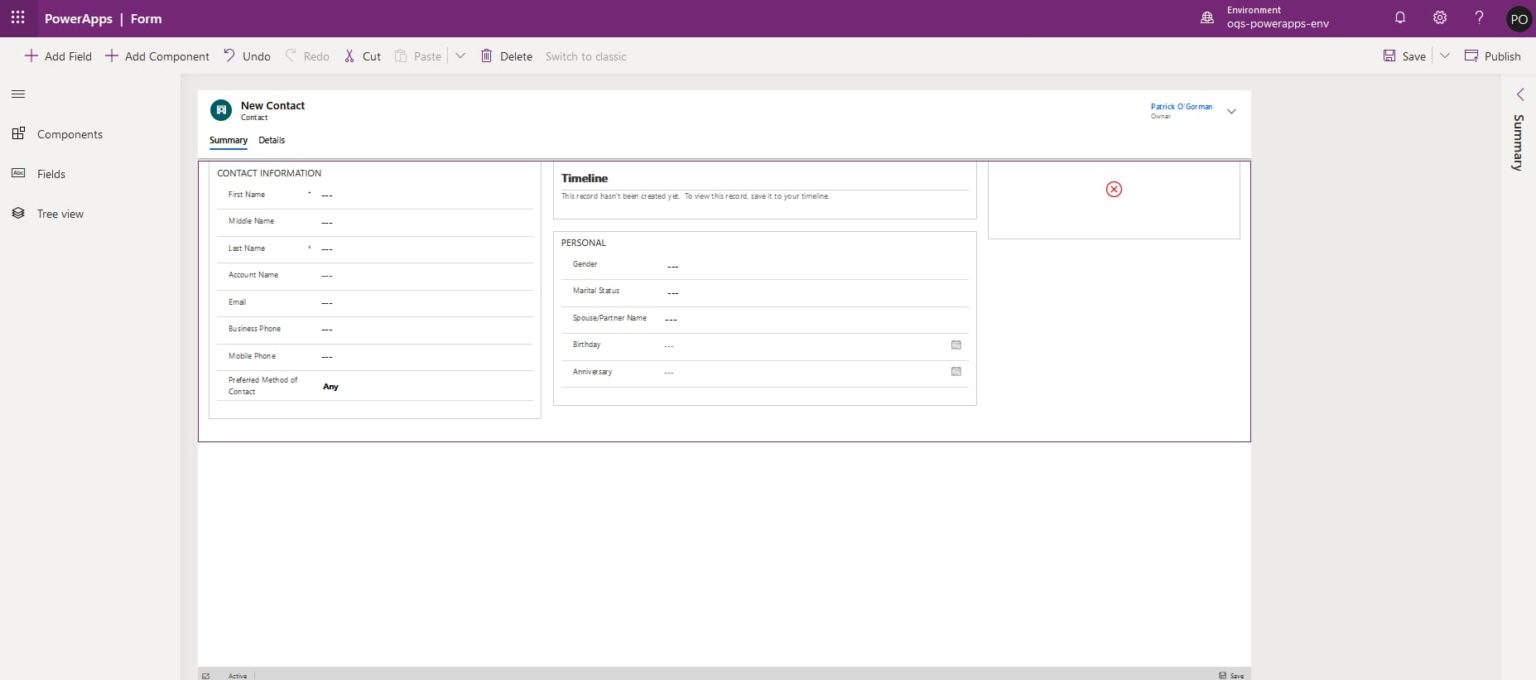Click the Birthday calendar picker icon
Screen dimensions: 1536x680
(x=956, y=345)
